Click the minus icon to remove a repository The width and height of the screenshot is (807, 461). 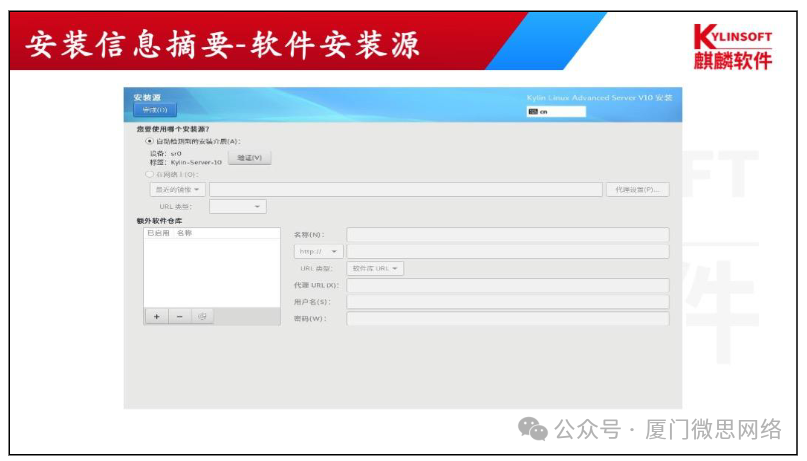click(x=179, y=316)
